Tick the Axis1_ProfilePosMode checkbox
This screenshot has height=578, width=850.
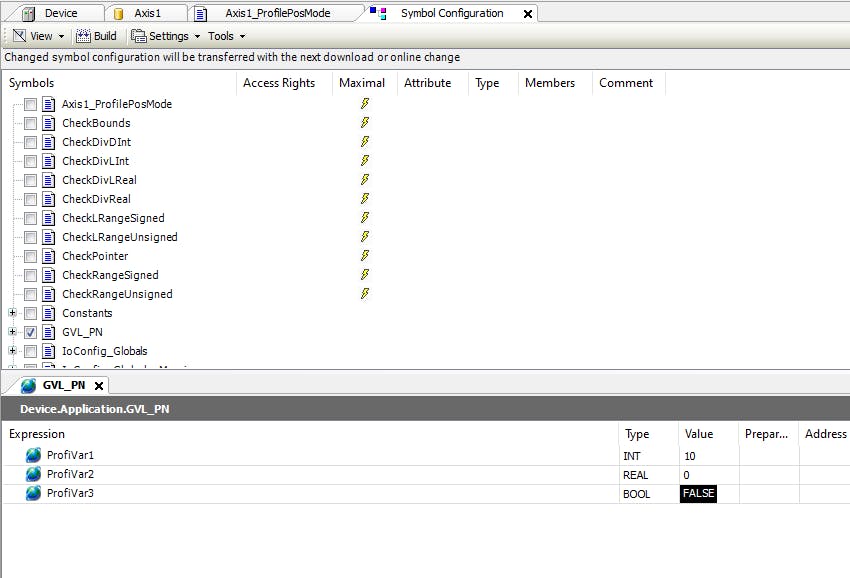(x=31, y=104)
